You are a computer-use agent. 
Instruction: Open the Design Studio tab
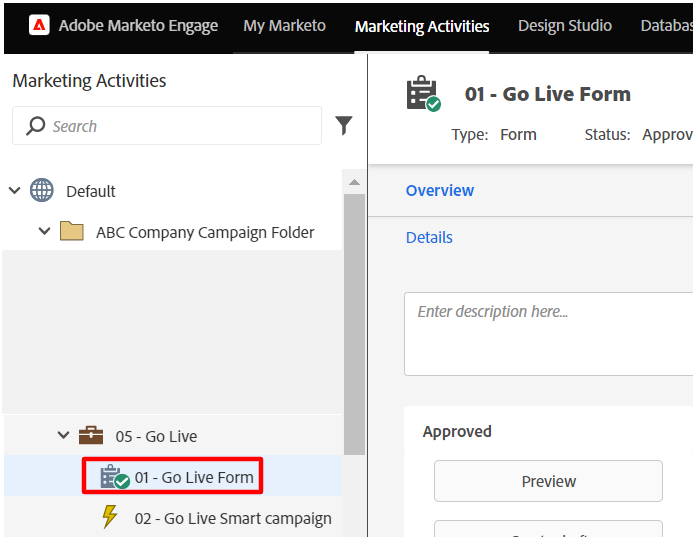[x=565, y=26]
